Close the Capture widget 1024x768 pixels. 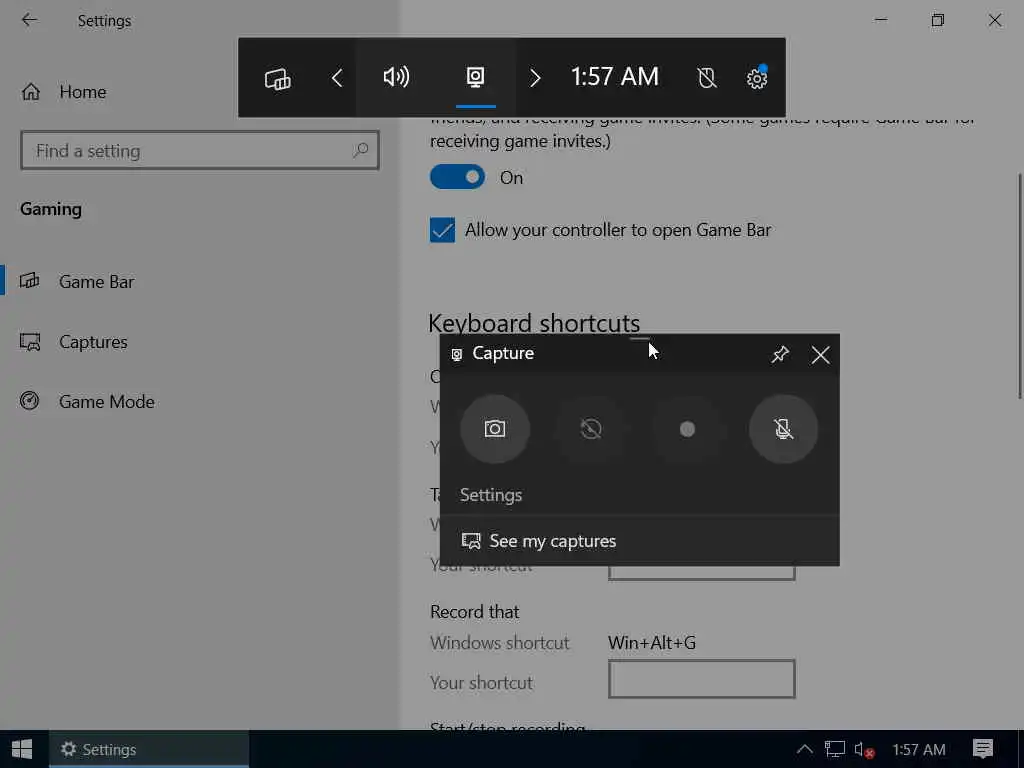(x=820, y=355)
